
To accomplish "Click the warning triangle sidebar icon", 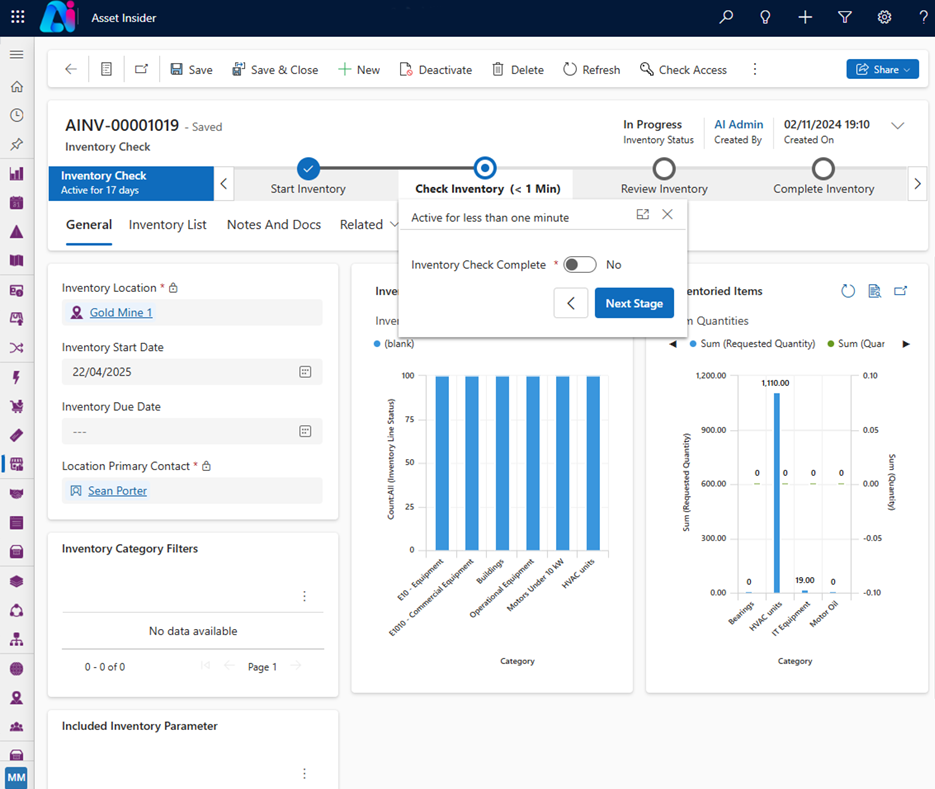I will (17, 232).
